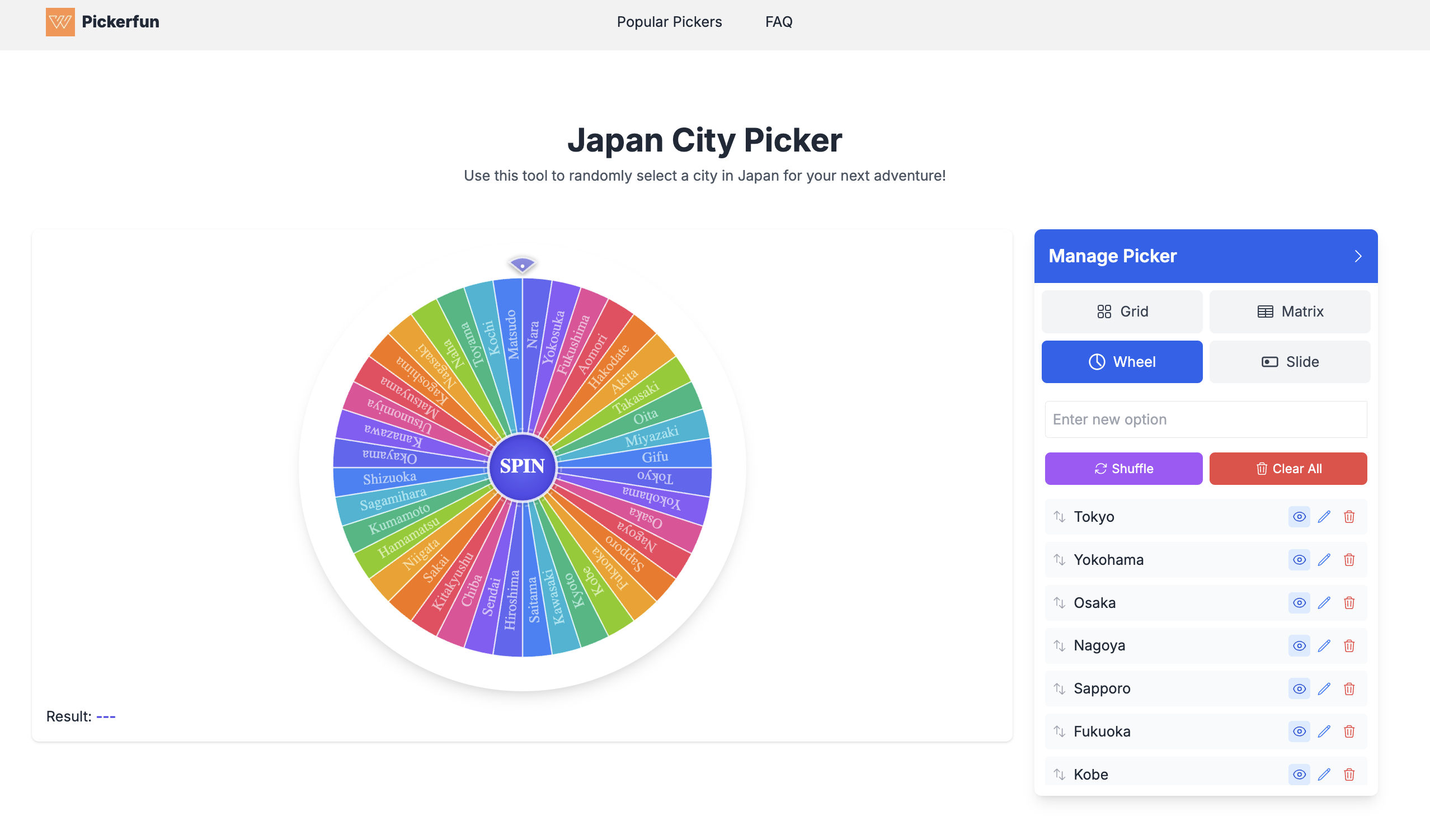Click the reorder arrows next to Kobe

(1060, 773)
